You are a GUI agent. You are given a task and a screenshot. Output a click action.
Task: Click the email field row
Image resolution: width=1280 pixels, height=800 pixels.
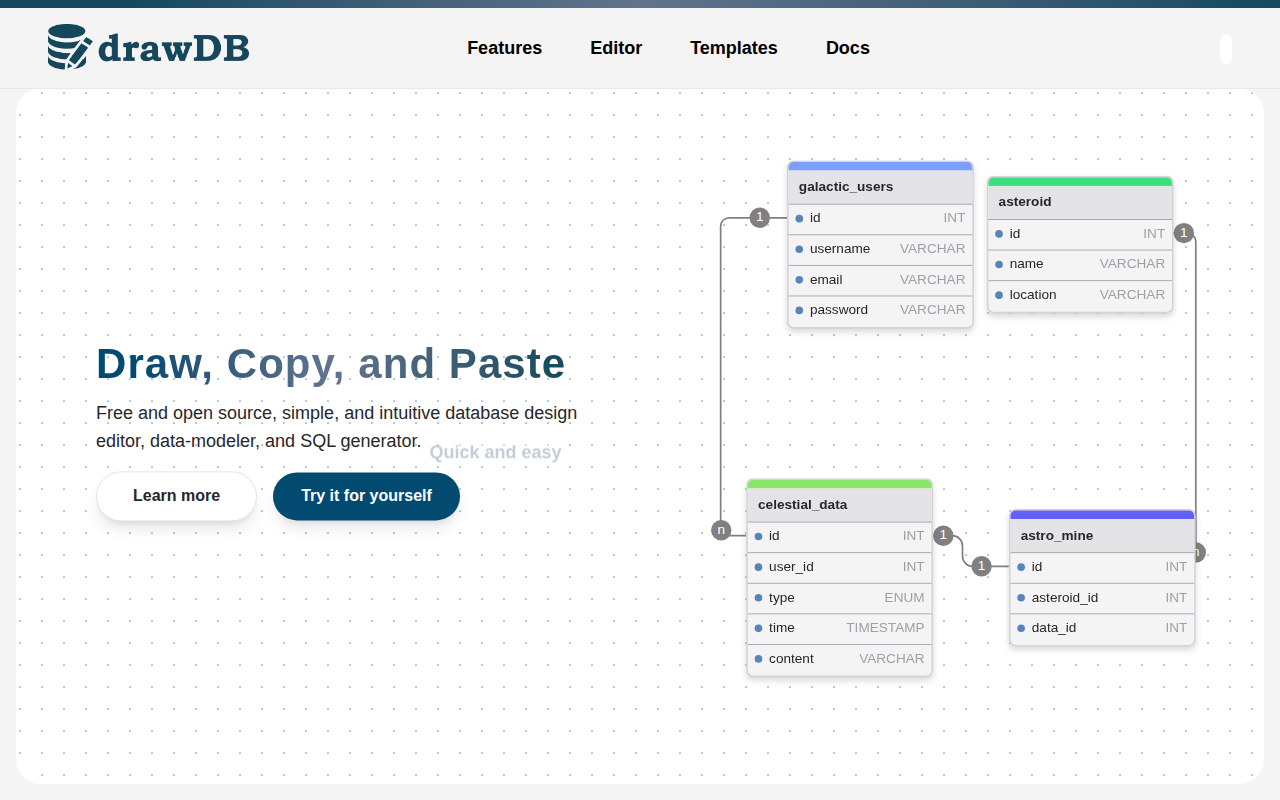pyautogui.click(x=880, y=280)
